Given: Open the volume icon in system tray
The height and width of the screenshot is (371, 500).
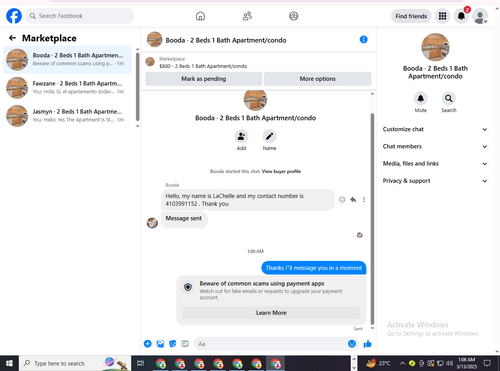Looking at the screenshot, I should click(450, 363).
